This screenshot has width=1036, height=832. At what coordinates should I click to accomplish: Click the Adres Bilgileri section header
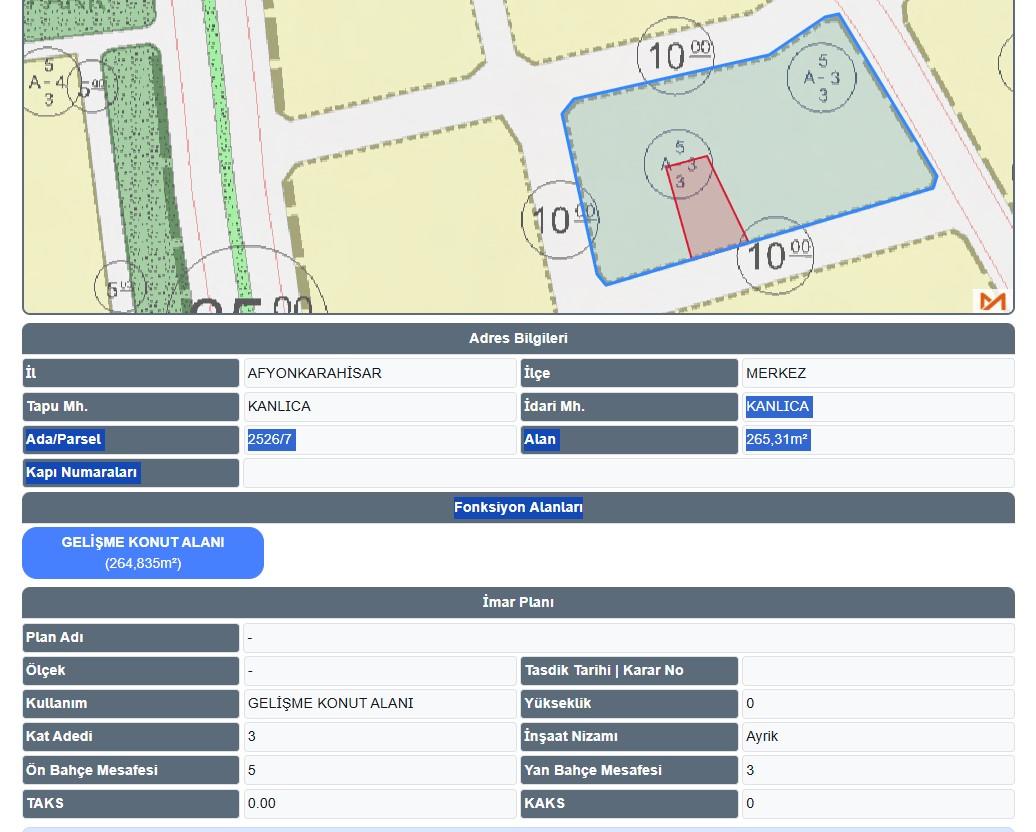(518, 339)
